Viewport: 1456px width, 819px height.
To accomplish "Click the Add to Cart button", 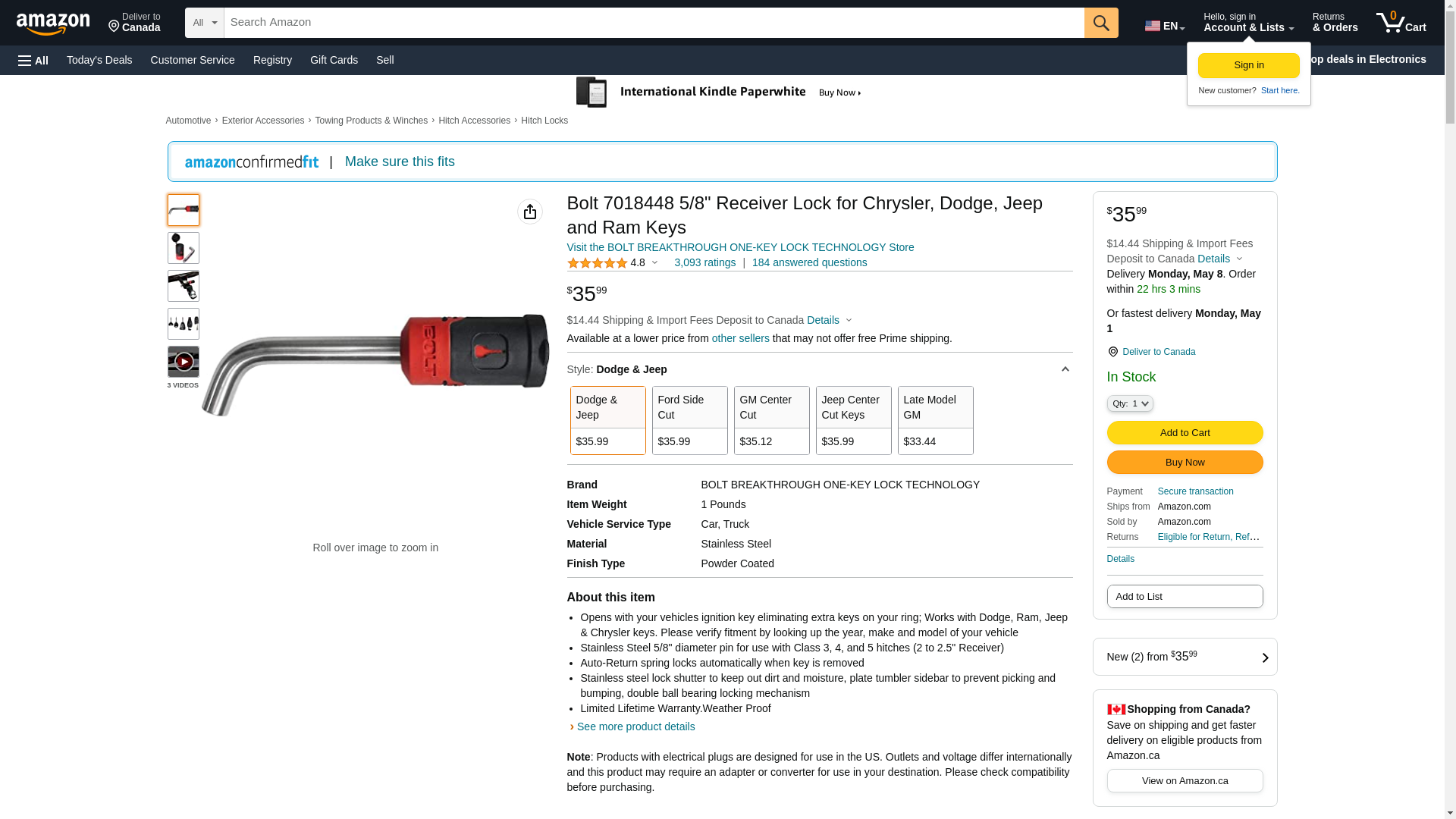I will 1185,433.
